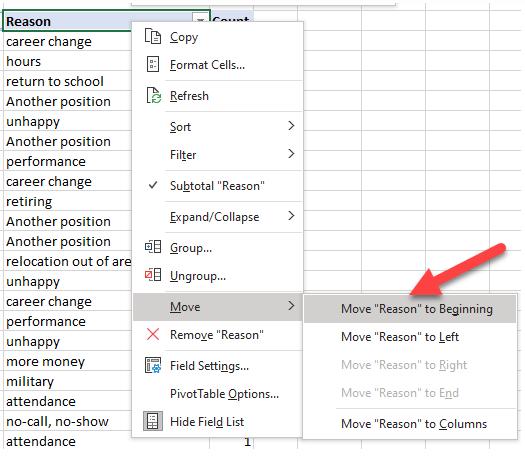Choose Copy from the context menu
The image size is (525, 457).
coord(218,36)
